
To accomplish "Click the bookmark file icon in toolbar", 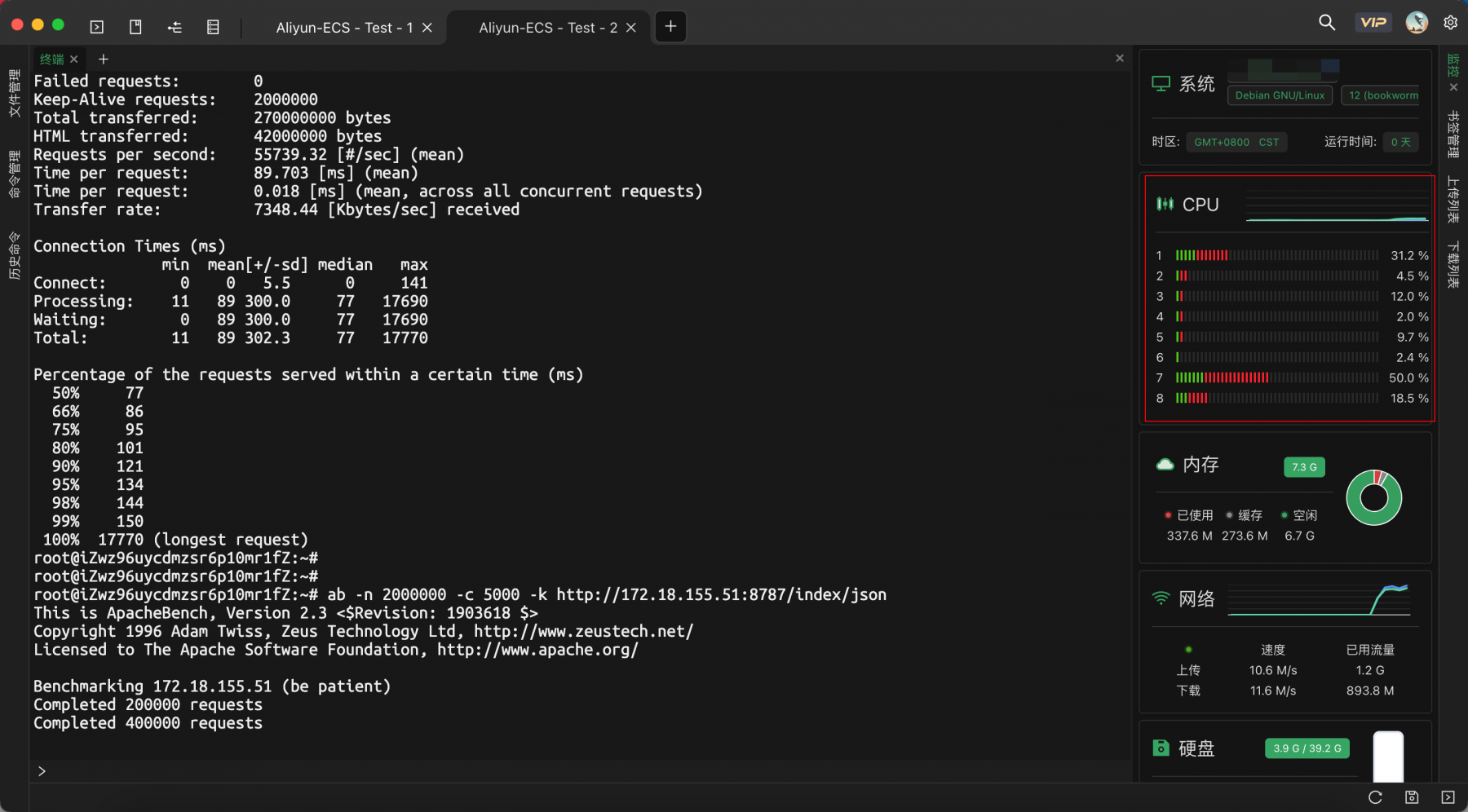I will tap(135, 27).
